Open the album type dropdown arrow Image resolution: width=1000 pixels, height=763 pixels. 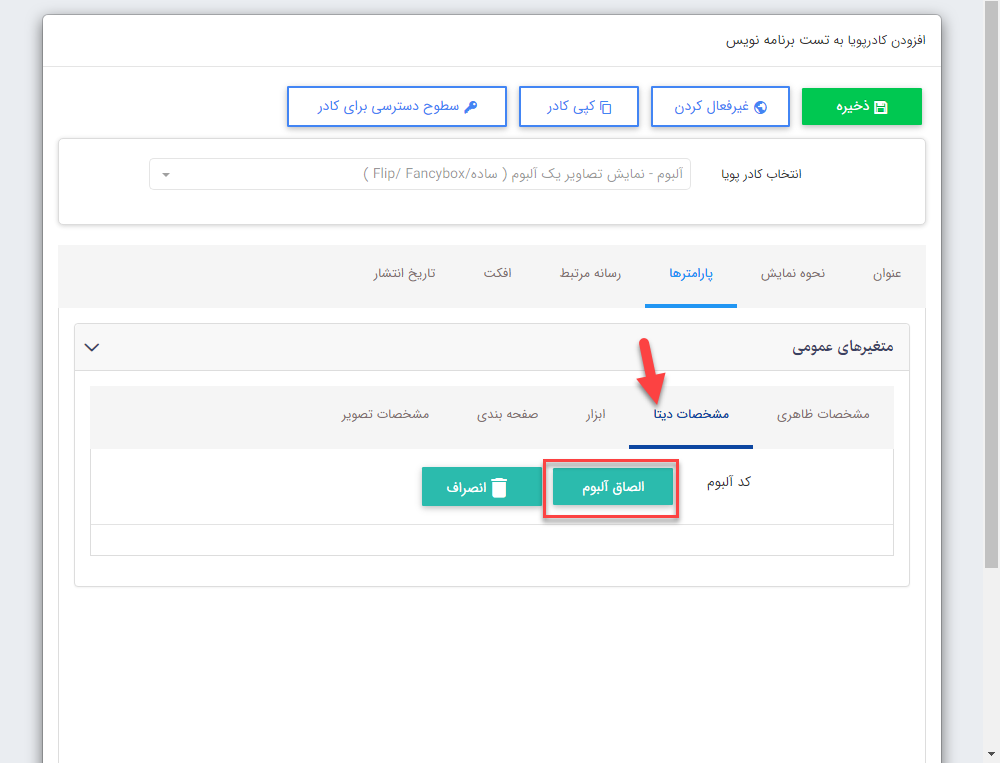(x=167, y=174)
